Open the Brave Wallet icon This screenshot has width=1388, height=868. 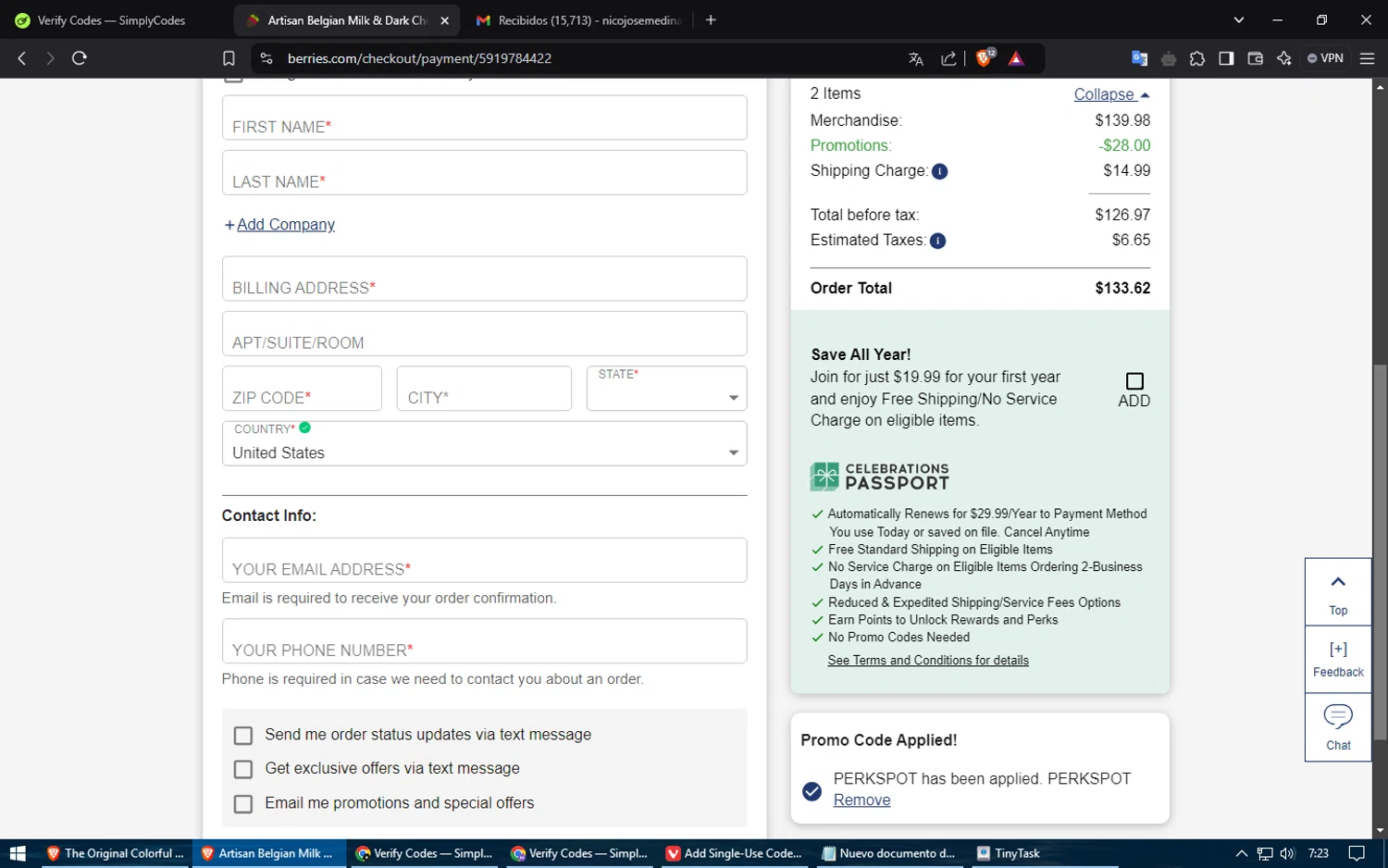(x=1255, y=58)
